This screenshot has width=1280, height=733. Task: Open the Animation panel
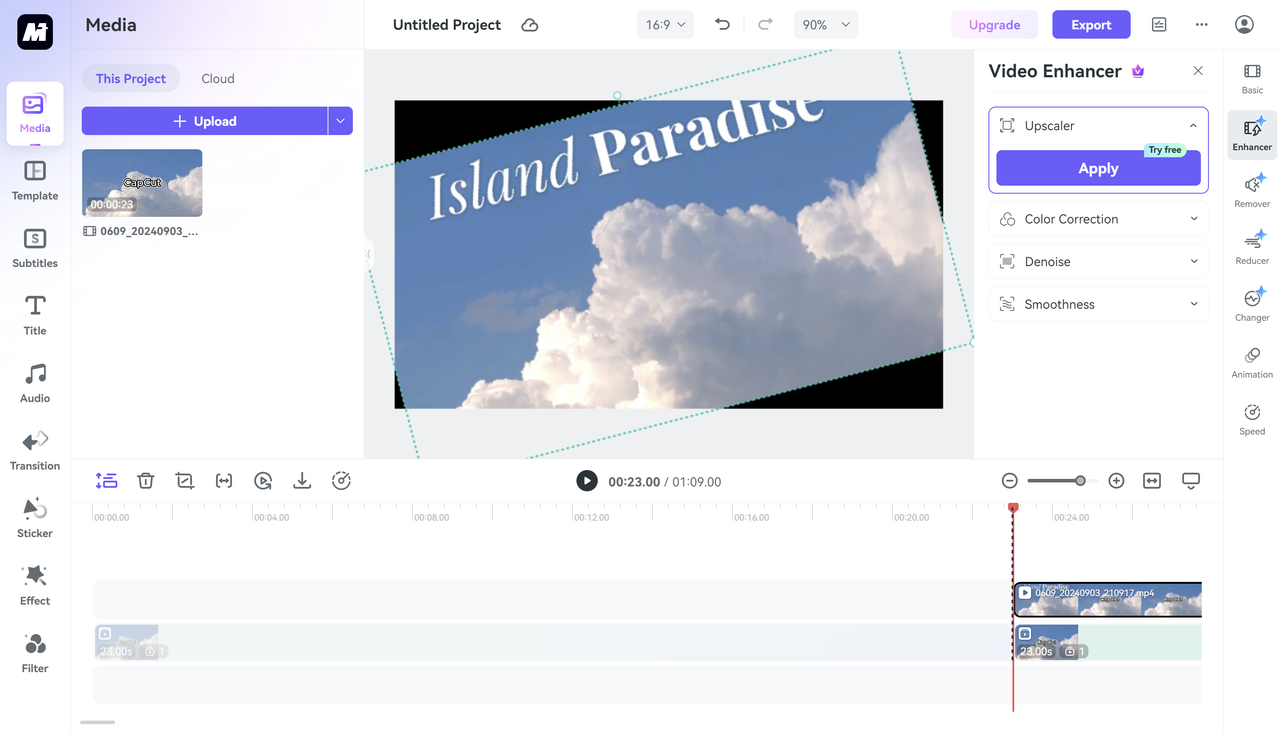[x=1251, y=362]
